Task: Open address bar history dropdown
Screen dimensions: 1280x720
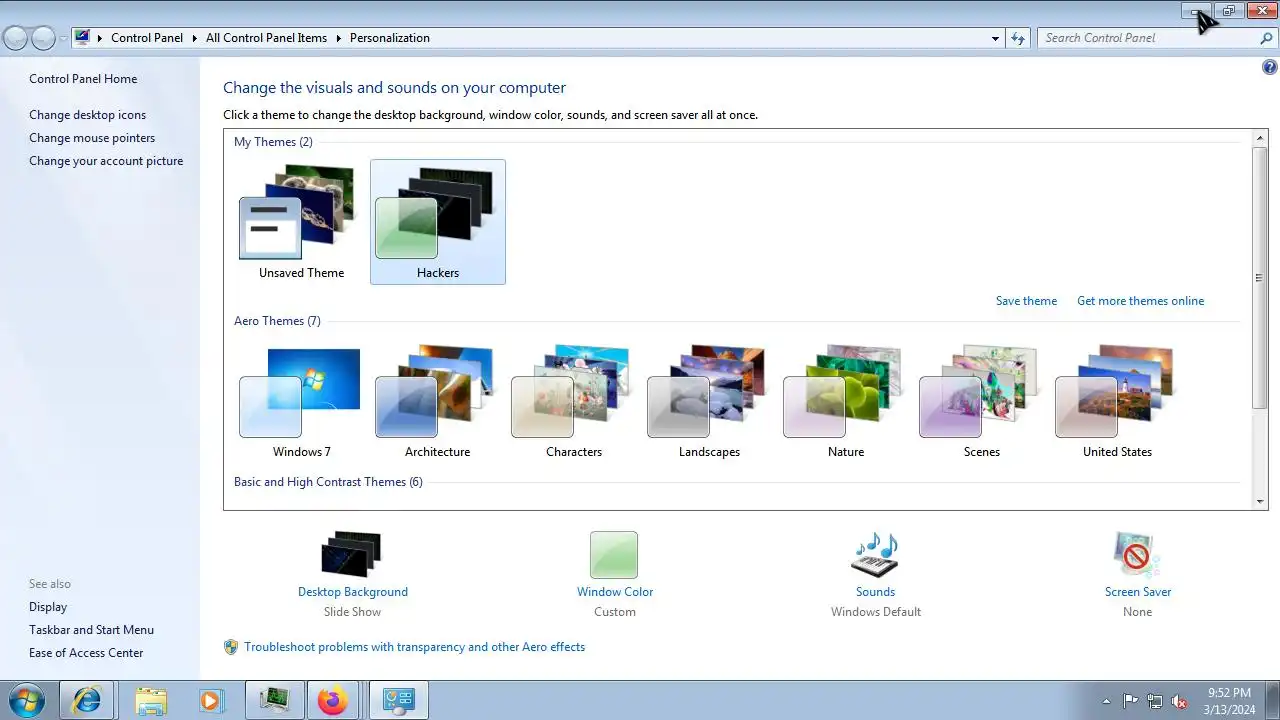Action: click(x=995, y=39)
